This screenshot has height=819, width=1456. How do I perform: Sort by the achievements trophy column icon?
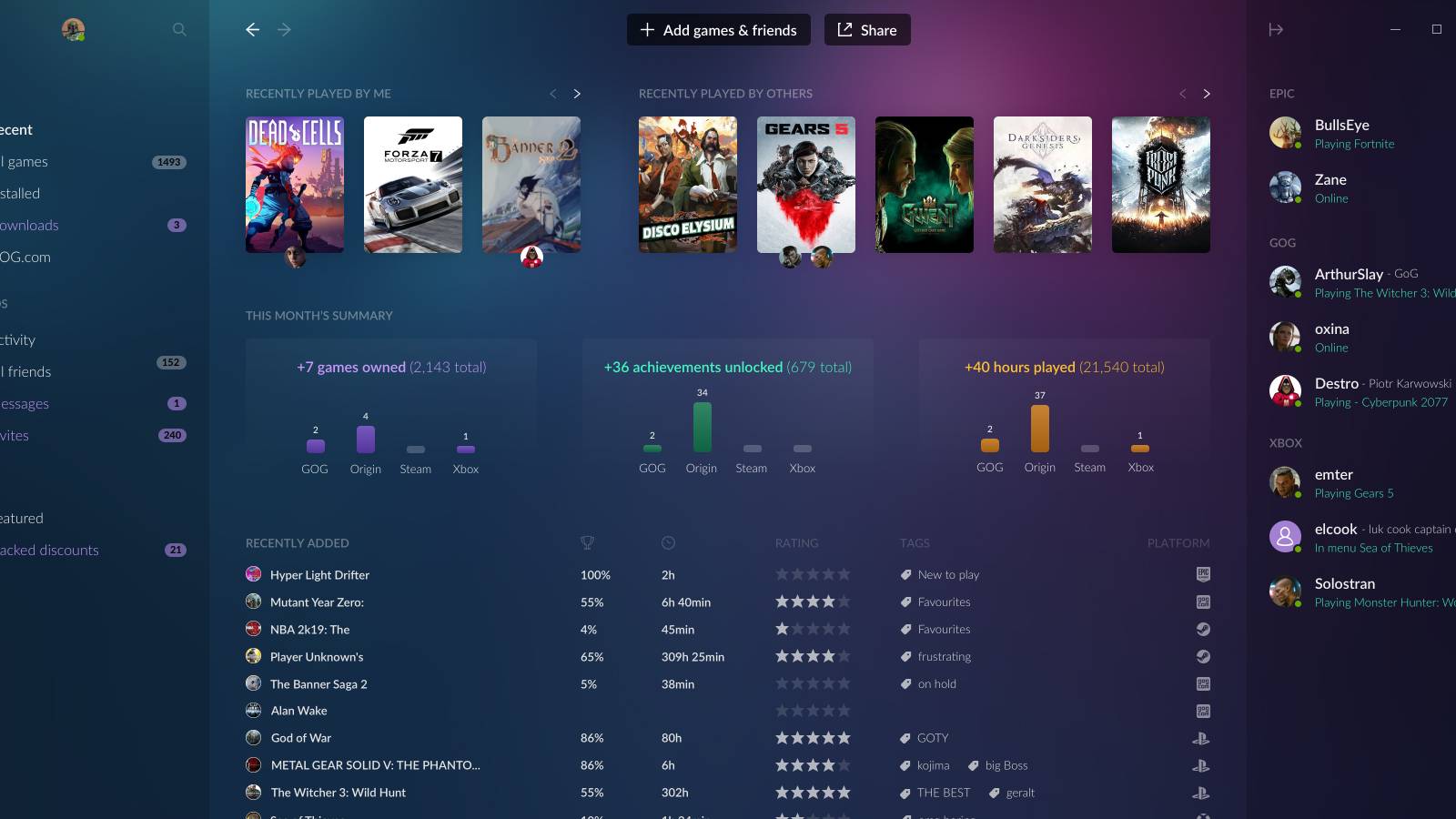pyautogui.click(x=587, y=543)
